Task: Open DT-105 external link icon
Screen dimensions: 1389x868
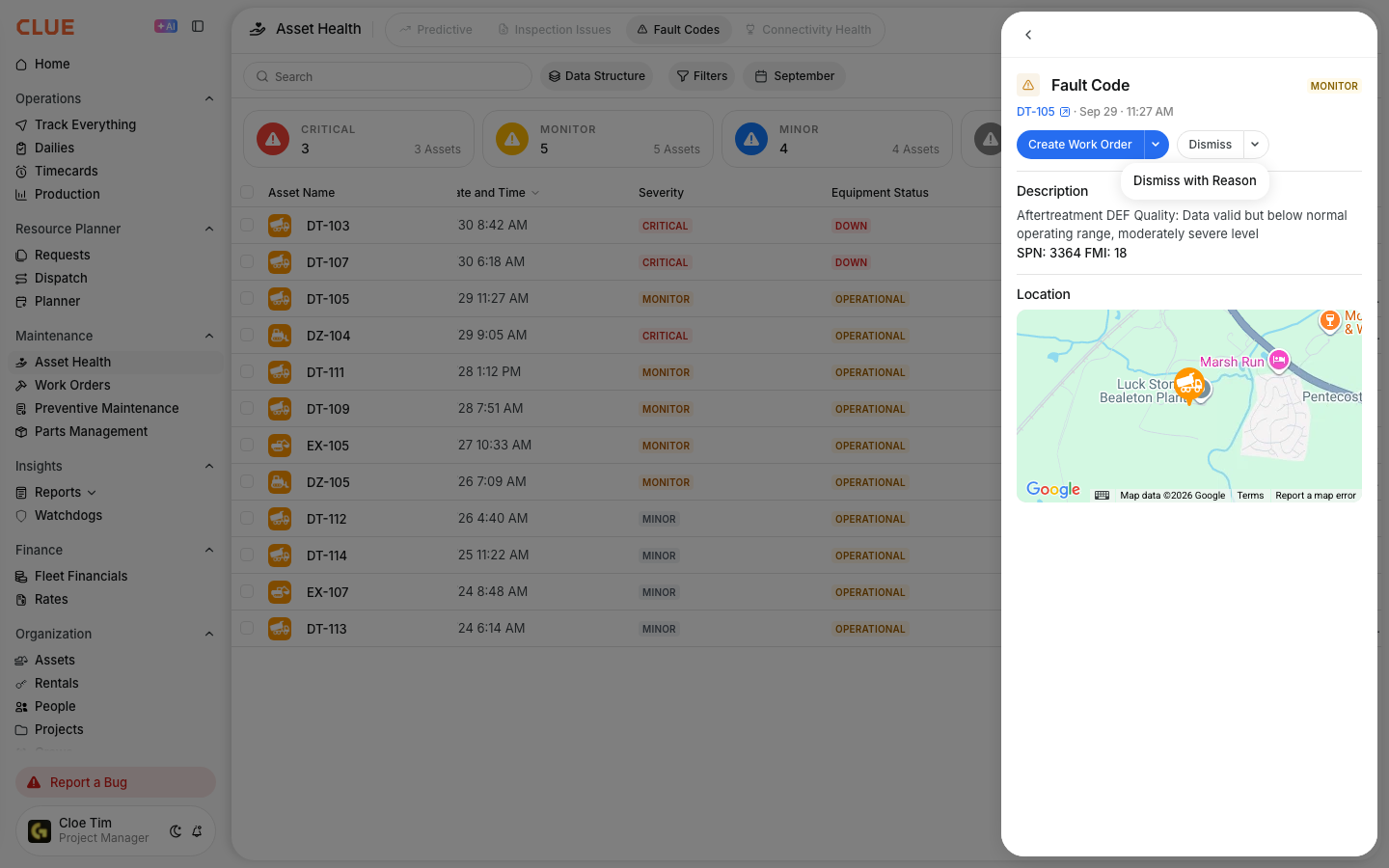Action: 1065,112
